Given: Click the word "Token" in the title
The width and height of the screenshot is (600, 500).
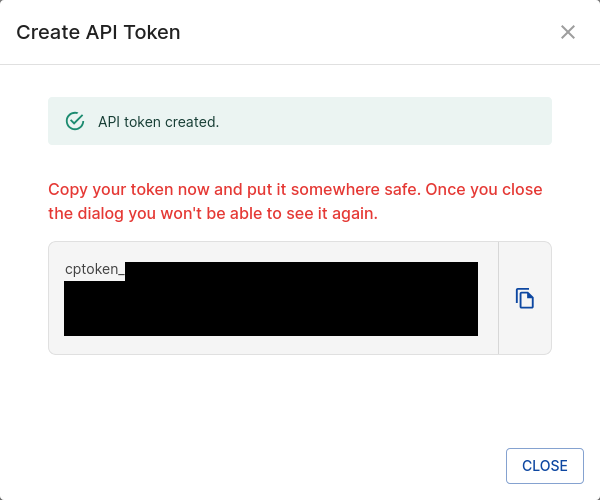Looking at the screenshot, I should 153,32.
